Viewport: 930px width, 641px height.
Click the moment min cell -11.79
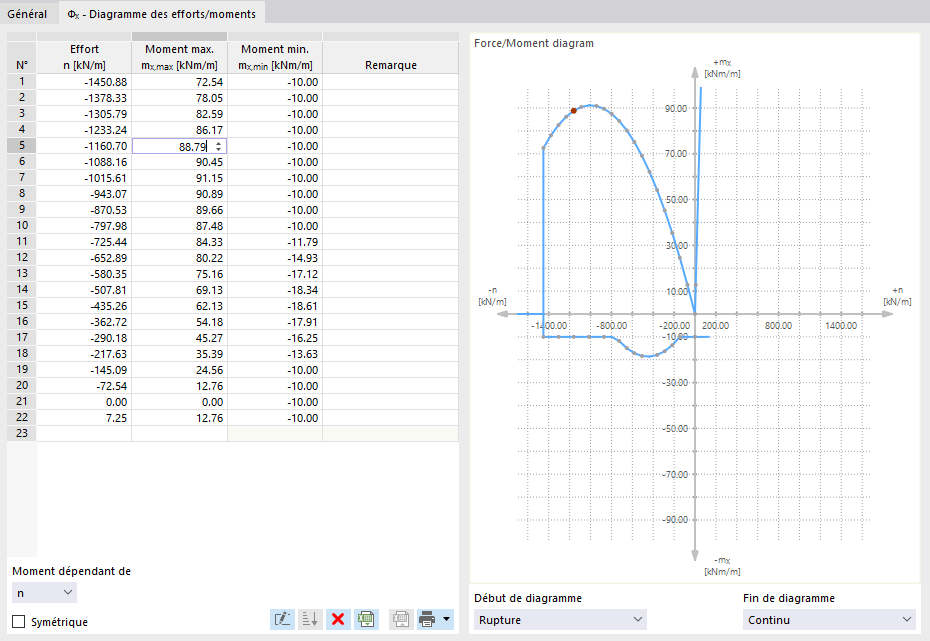pyautogui.click(x=275, y=242)
